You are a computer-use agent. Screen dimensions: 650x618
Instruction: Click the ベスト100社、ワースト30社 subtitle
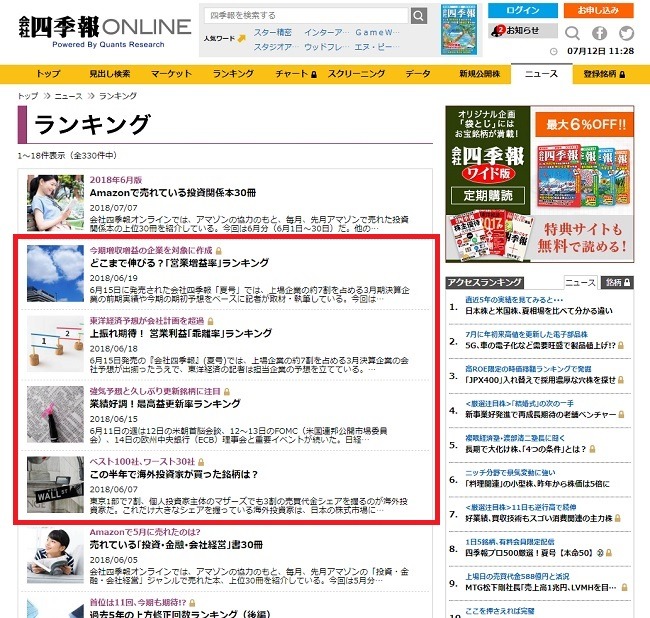(x=142, y=462)
